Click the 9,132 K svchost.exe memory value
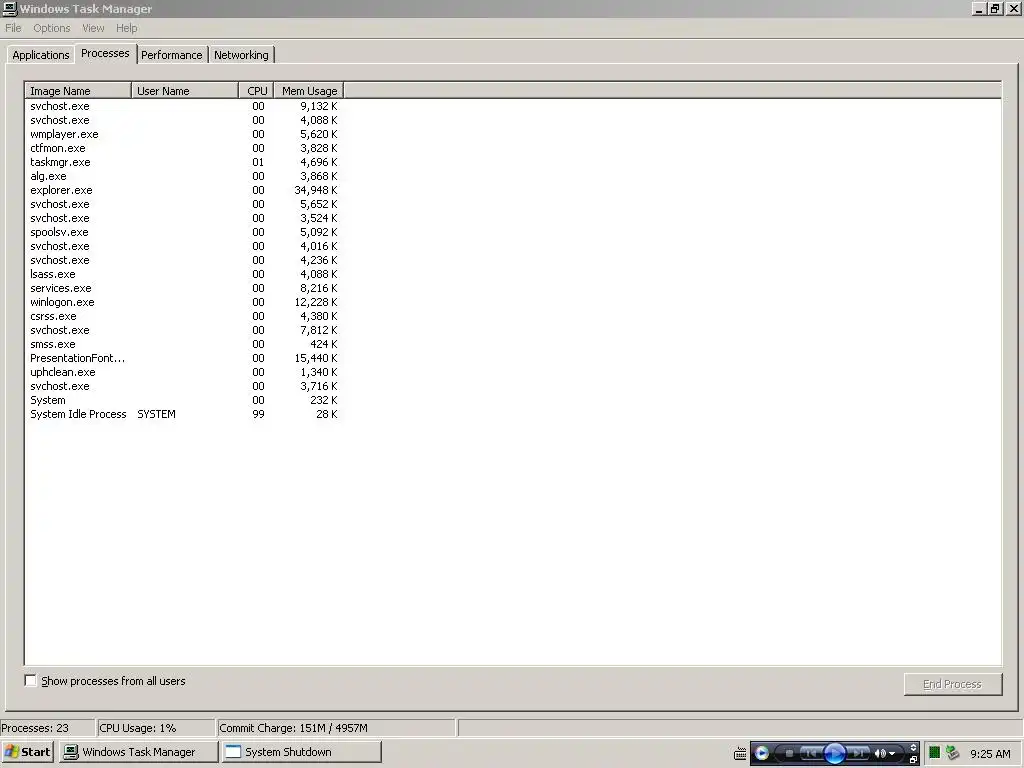This screenshot has width=1024, height=768. (x=319, y=106)
